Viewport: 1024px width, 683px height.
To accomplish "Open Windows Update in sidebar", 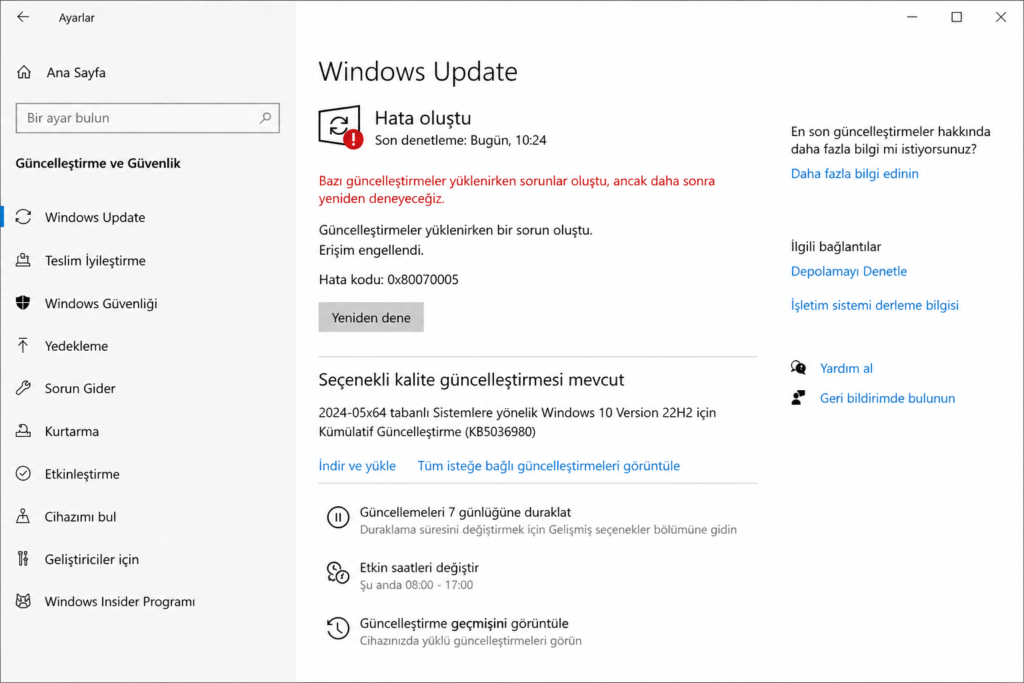I will pos(95,217).
